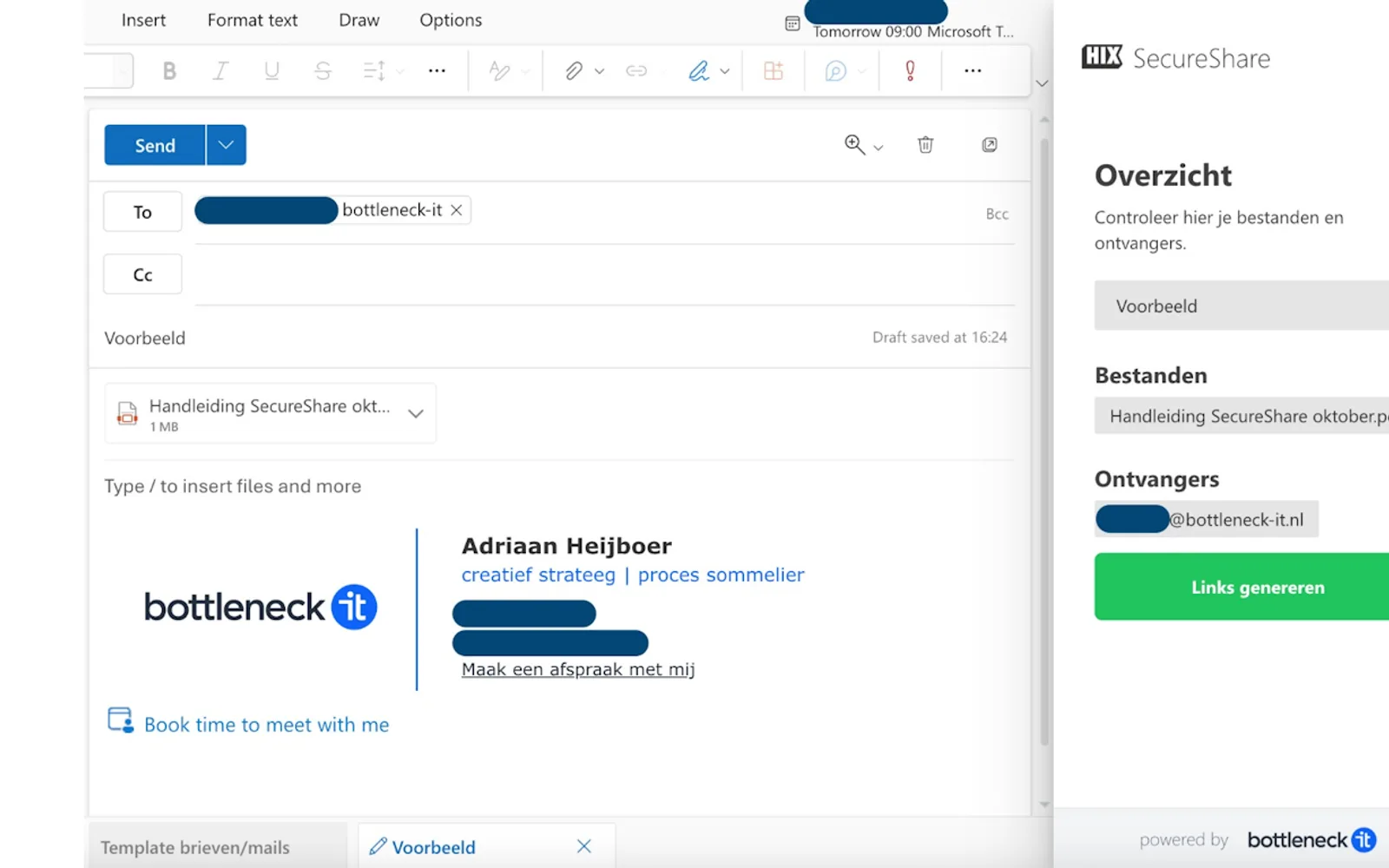
Task: Expand the Handleiding SecureShare attachment menu
Action: pos(416,414)
